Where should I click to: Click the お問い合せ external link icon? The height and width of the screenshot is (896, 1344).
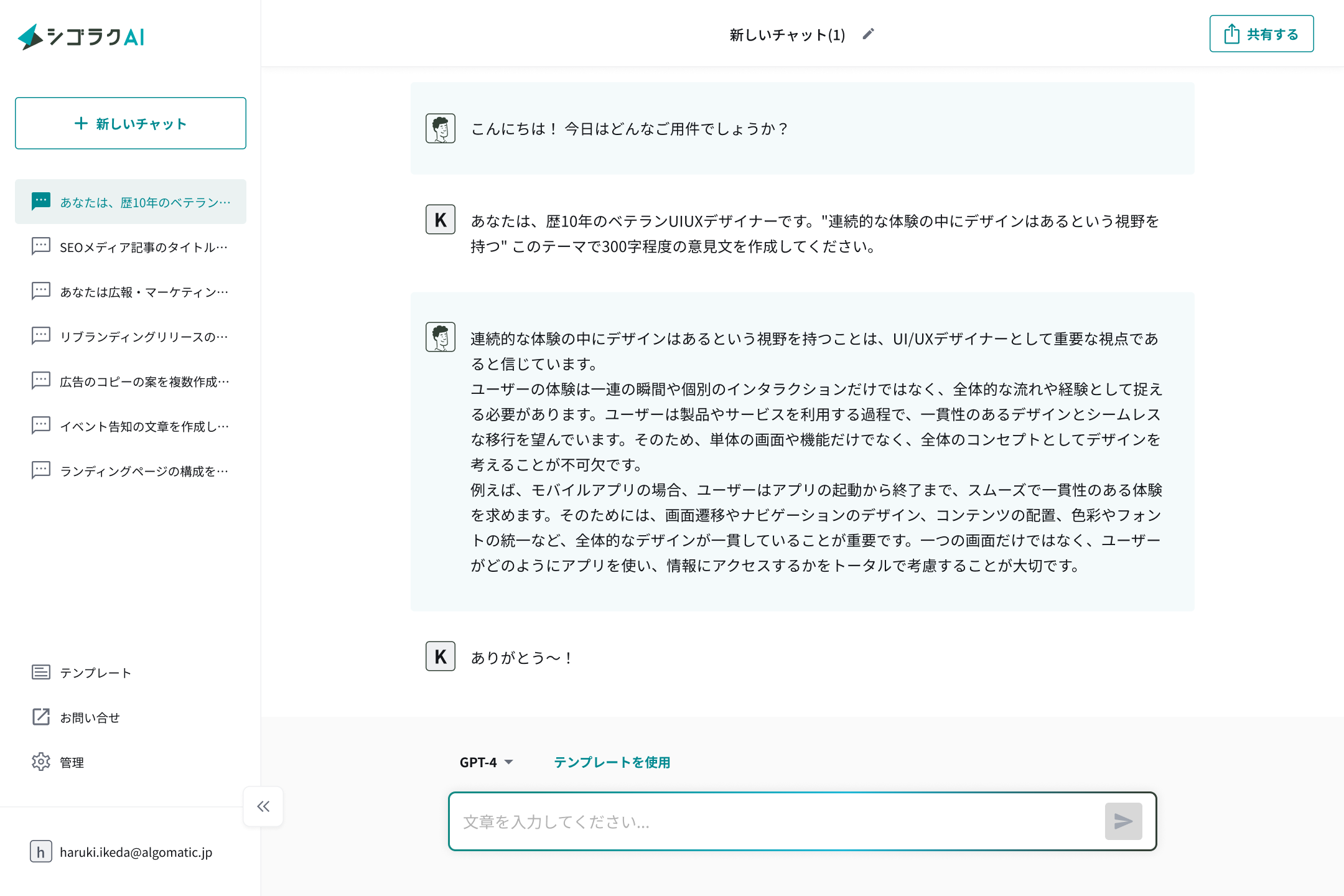[41, 717]
